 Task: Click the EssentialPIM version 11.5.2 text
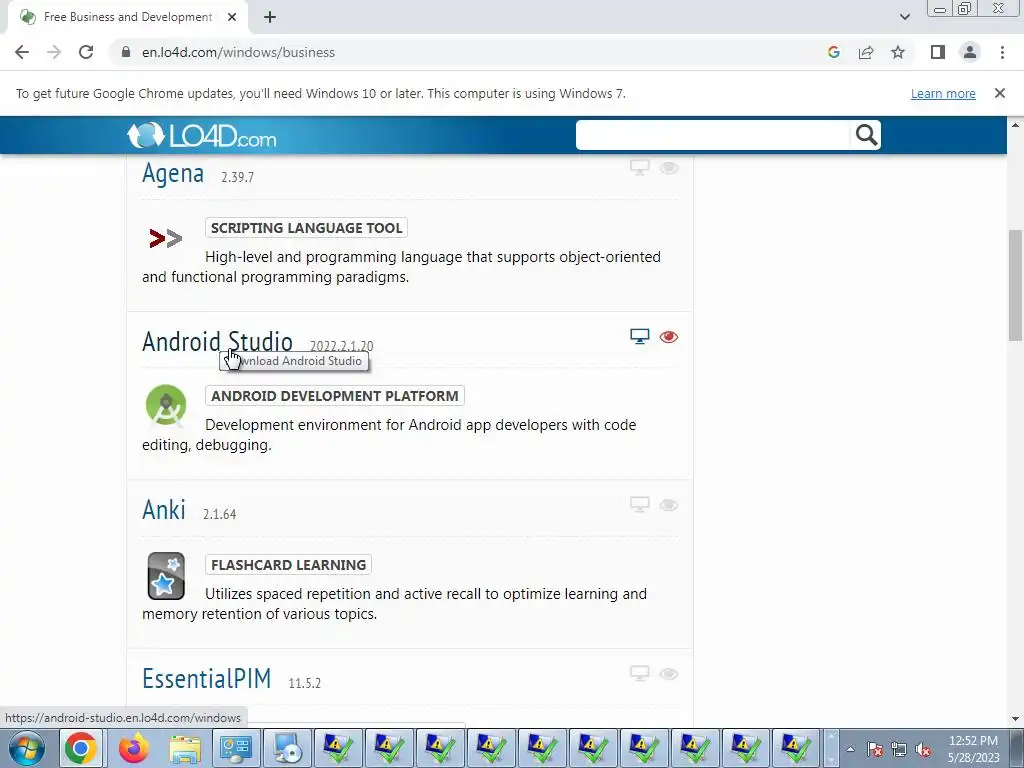pos(304,683)
